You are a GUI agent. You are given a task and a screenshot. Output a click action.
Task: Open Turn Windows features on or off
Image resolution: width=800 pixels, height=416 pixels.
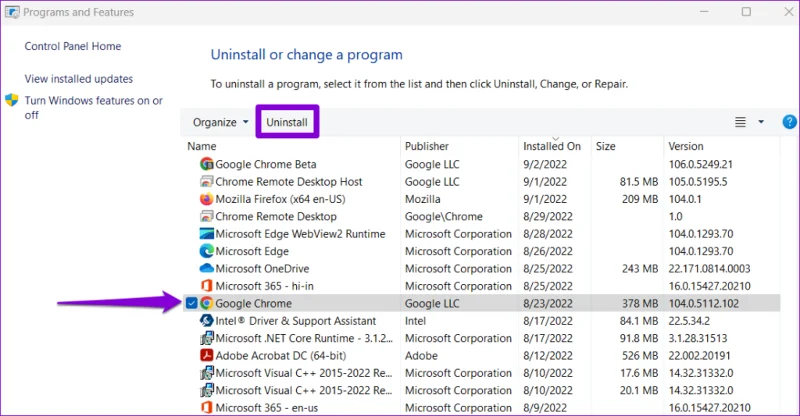(x=94, y=108)
